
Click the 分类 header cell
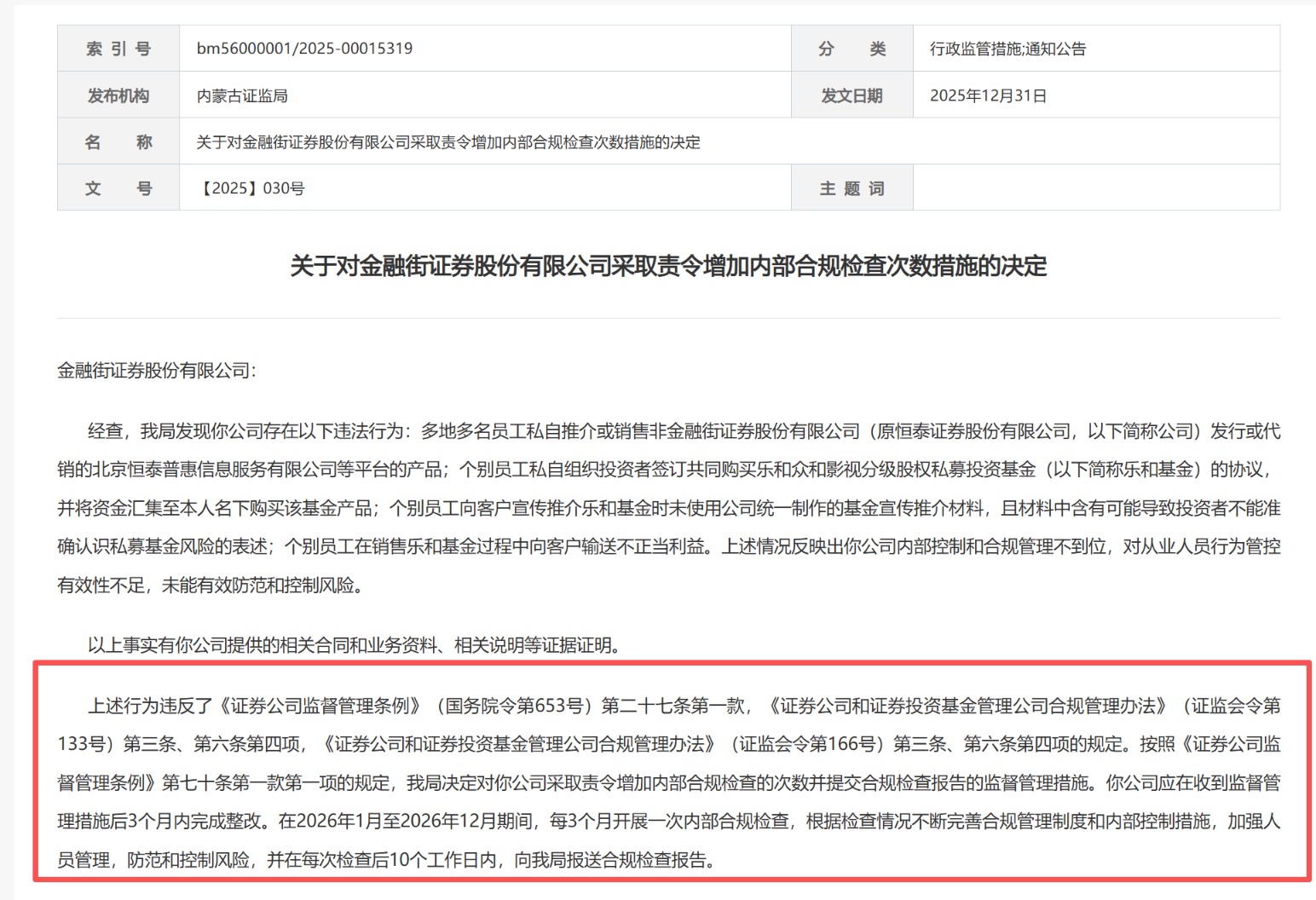tap(851, 49)
